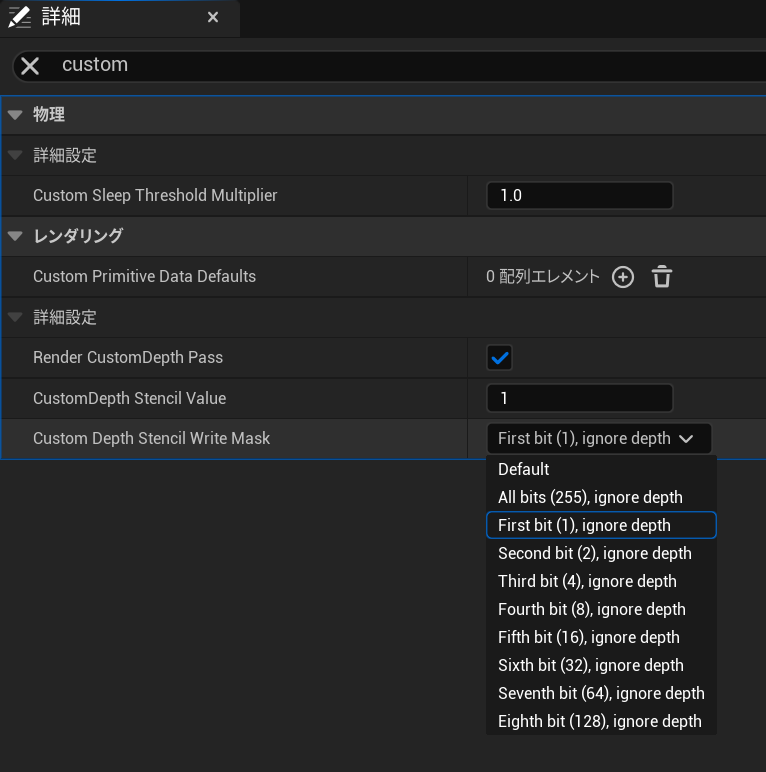Select Default mask option
766x772 pixels.
[x=601, y=469]
